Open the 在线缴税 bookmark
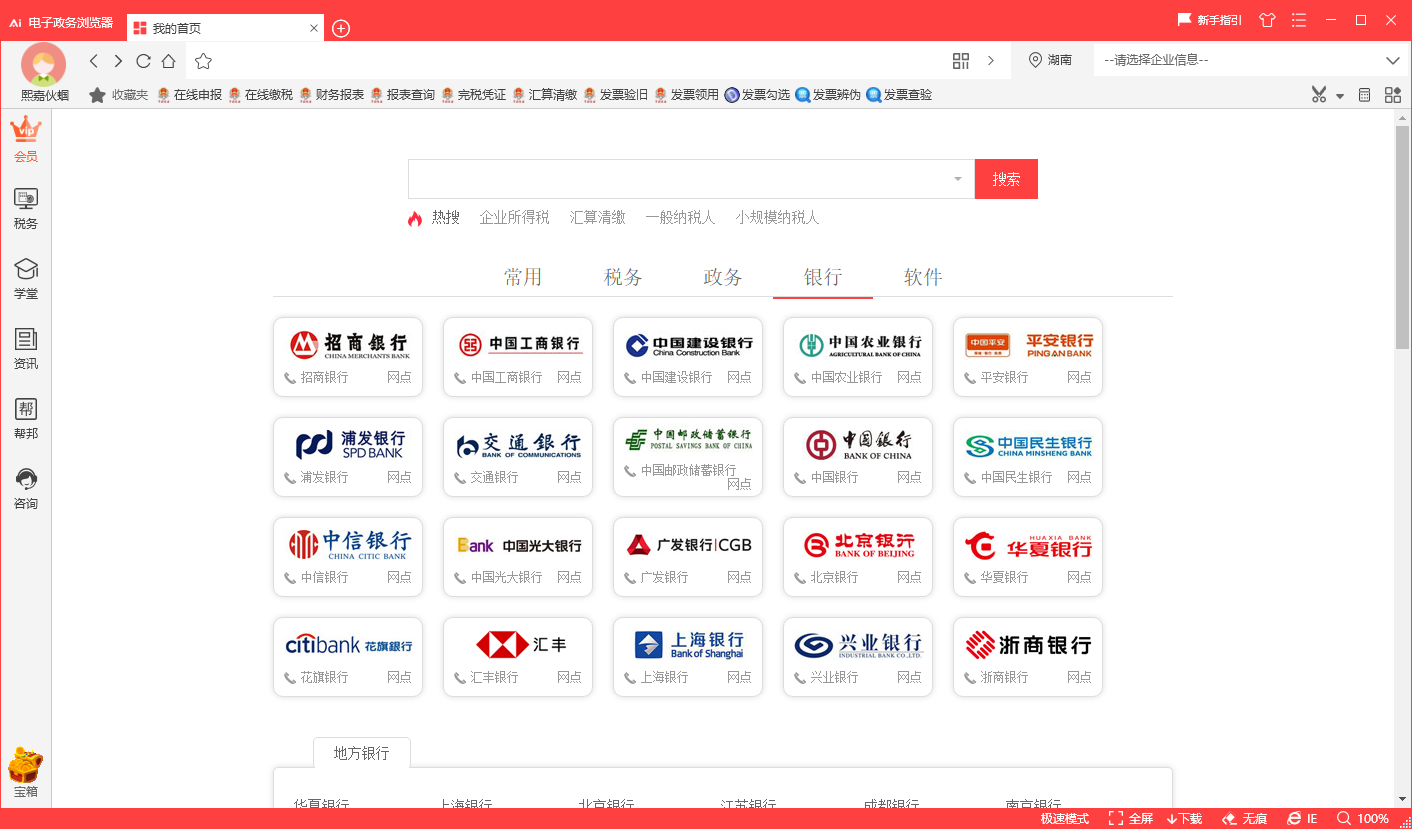This screenshot has width=1412, height=829. tap(260, 95)
